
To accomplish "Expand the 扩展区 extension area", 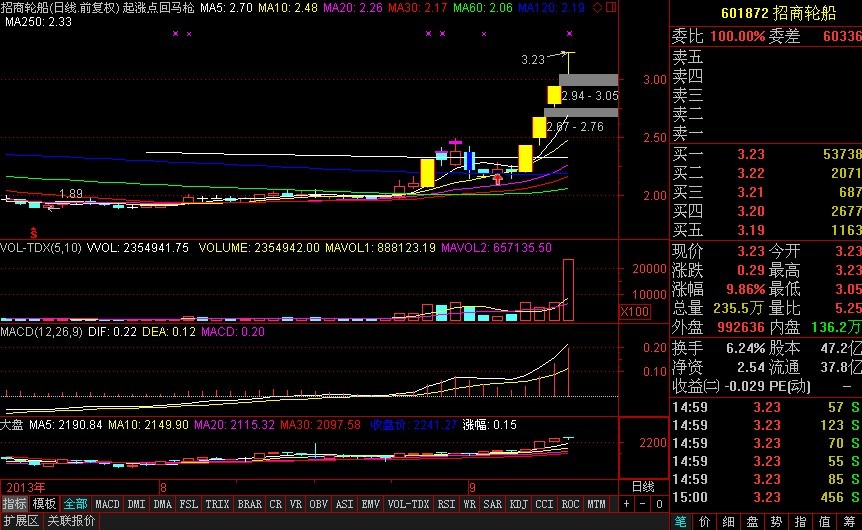I will pyautogui.click(x=20, y=521).
